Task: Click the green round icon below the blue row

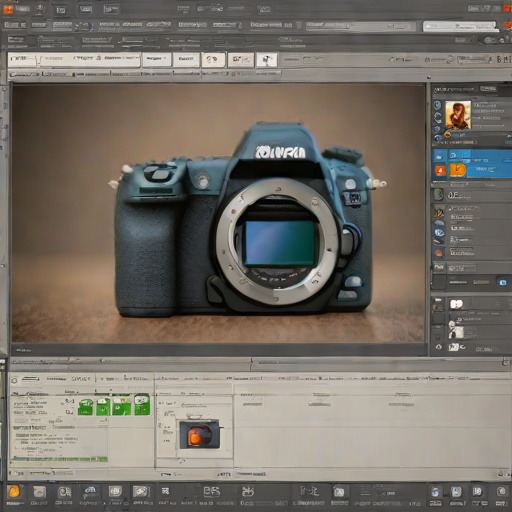Action: (x=438, y=195)
